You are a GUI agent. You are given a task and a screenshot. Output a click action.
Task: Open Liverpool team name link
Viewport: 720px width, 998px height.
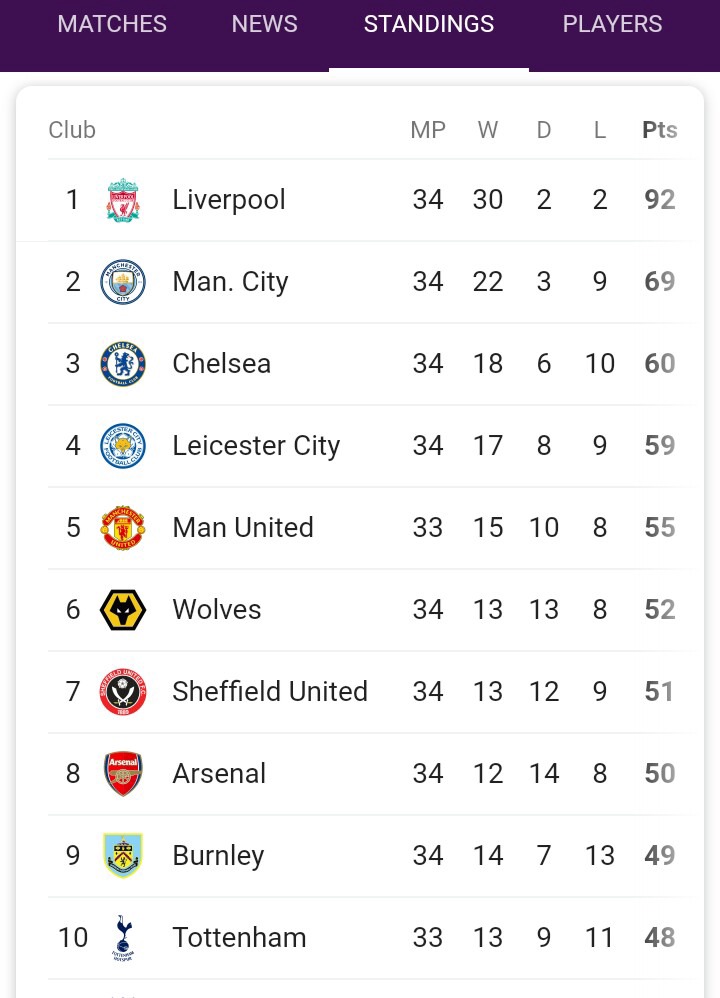(x=229, y=200)
